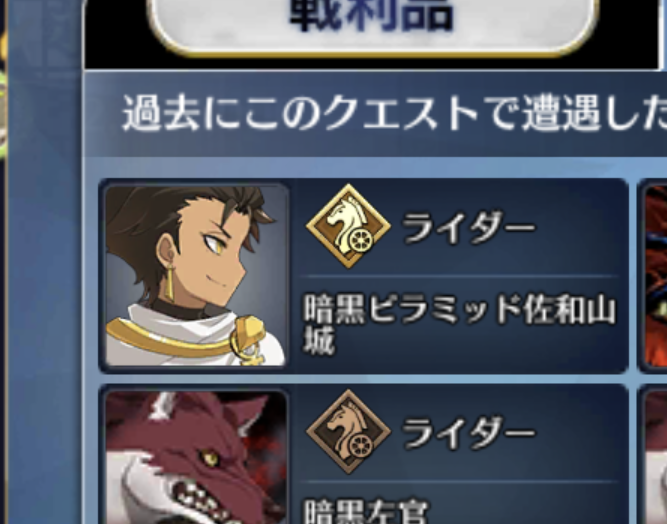Click the chariot wheel in gold class emblem

point(361,241)
